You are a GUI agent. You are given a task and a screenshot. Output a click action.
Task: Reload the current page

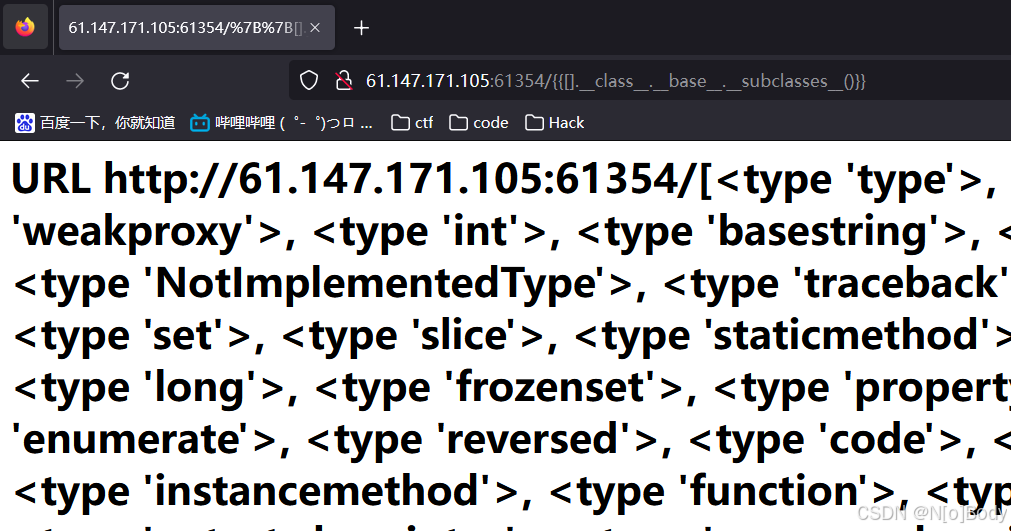point(120,81)
